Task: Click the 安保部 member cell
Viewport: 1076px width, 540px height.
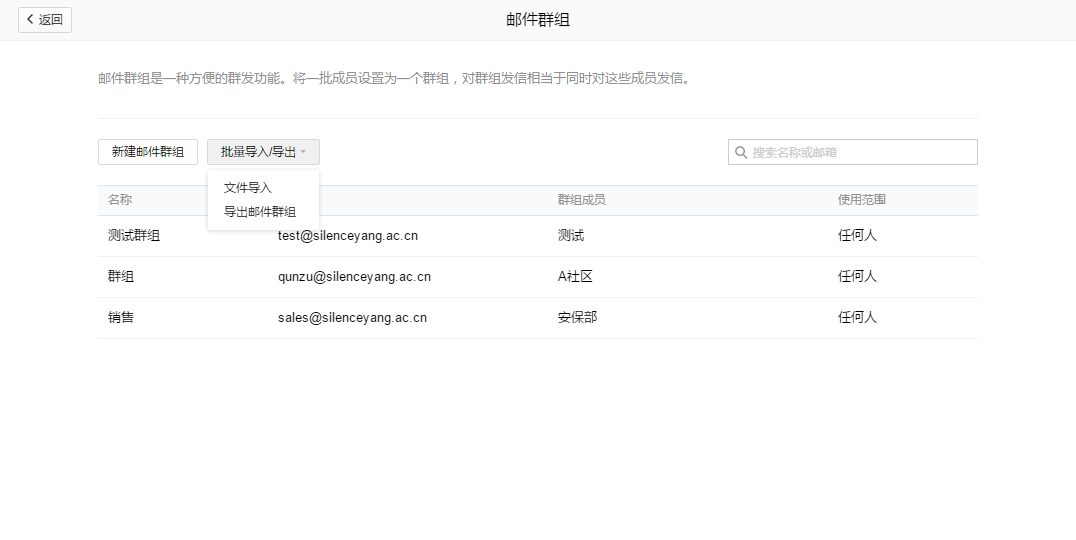Action: tap(577, 318)
